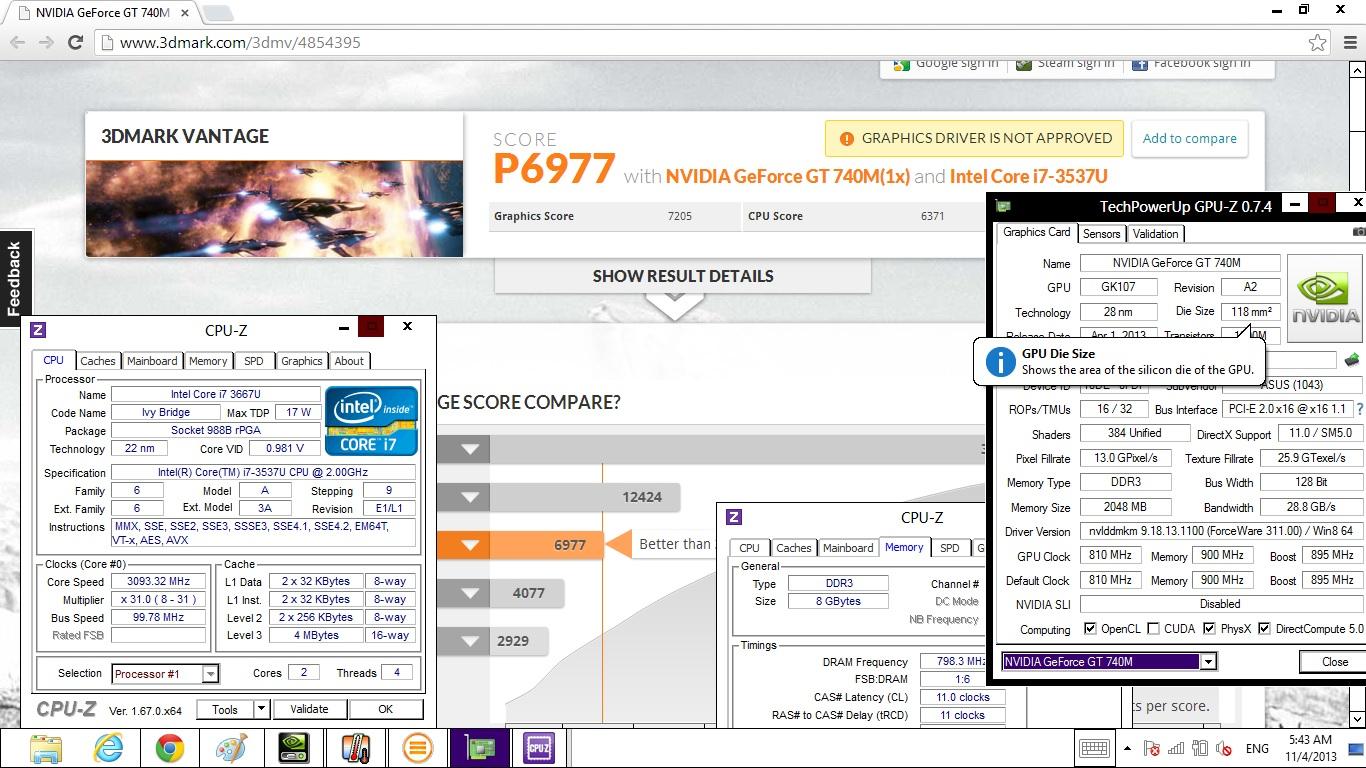Open the network signal tray icon
Viewport: 1366px width, 768px height.
(x=1176, y=748)
